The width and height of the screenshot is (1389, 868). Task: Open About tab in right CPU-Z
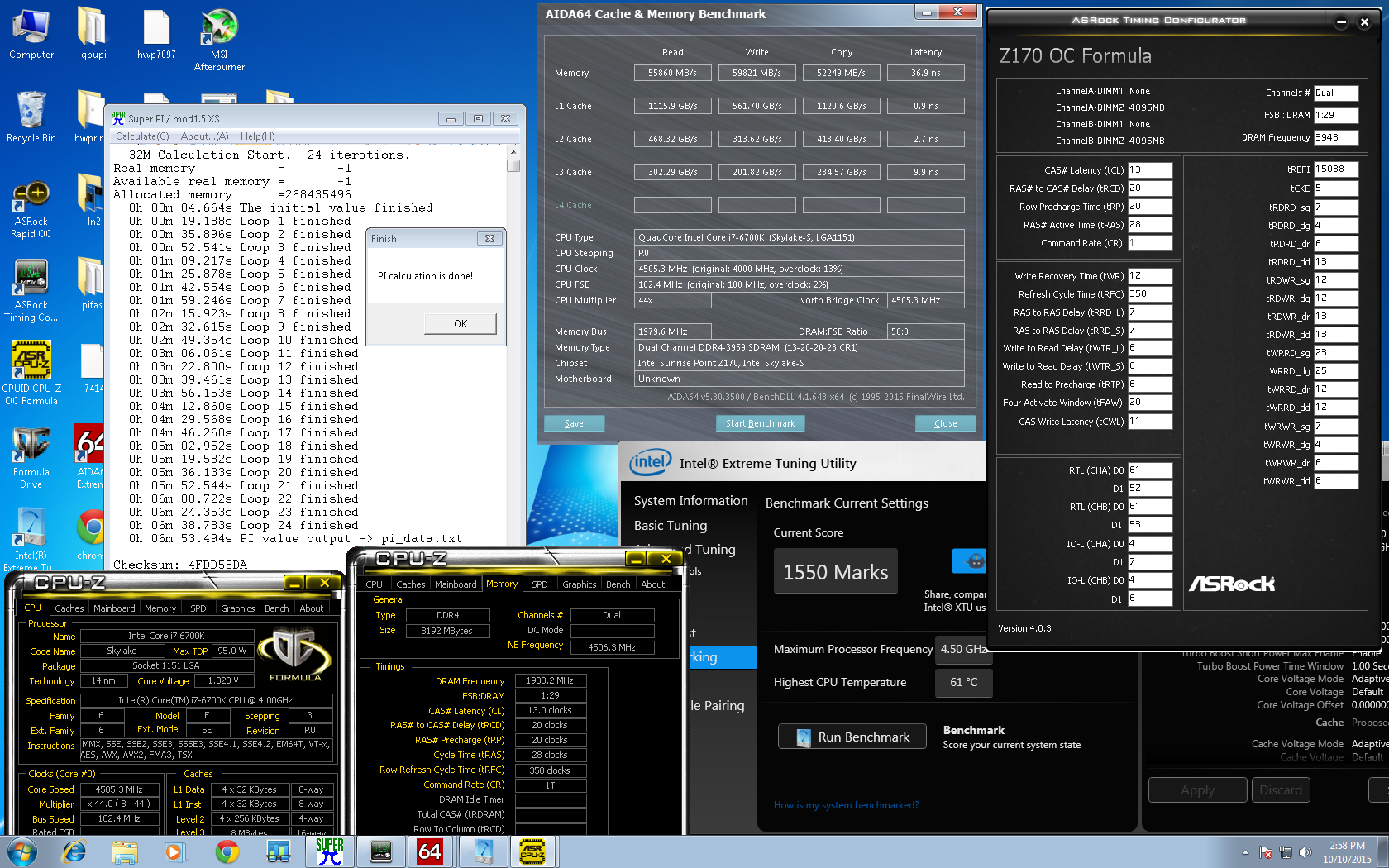pos(653,584)
